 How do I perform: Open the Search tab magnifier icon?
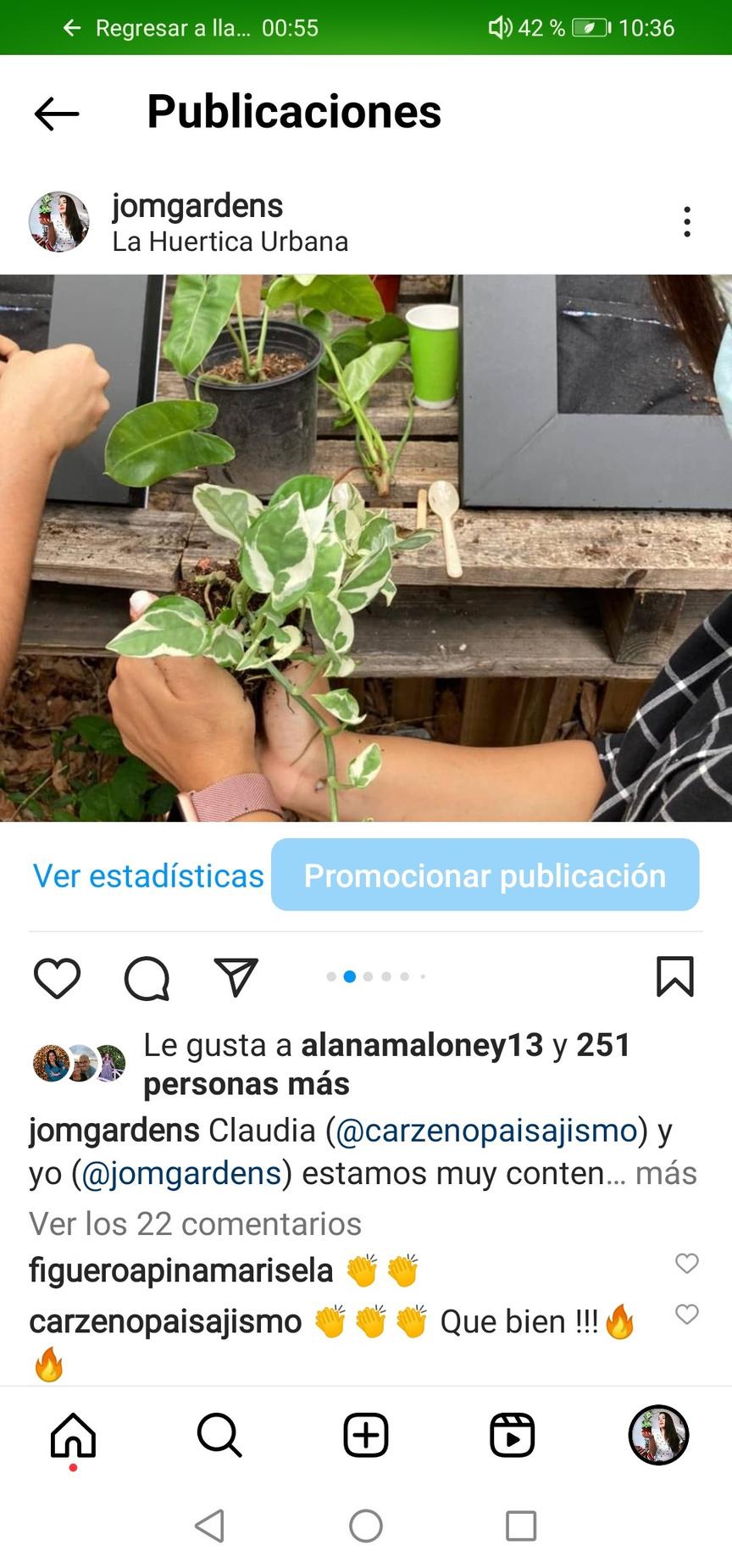pos(219,1435)
